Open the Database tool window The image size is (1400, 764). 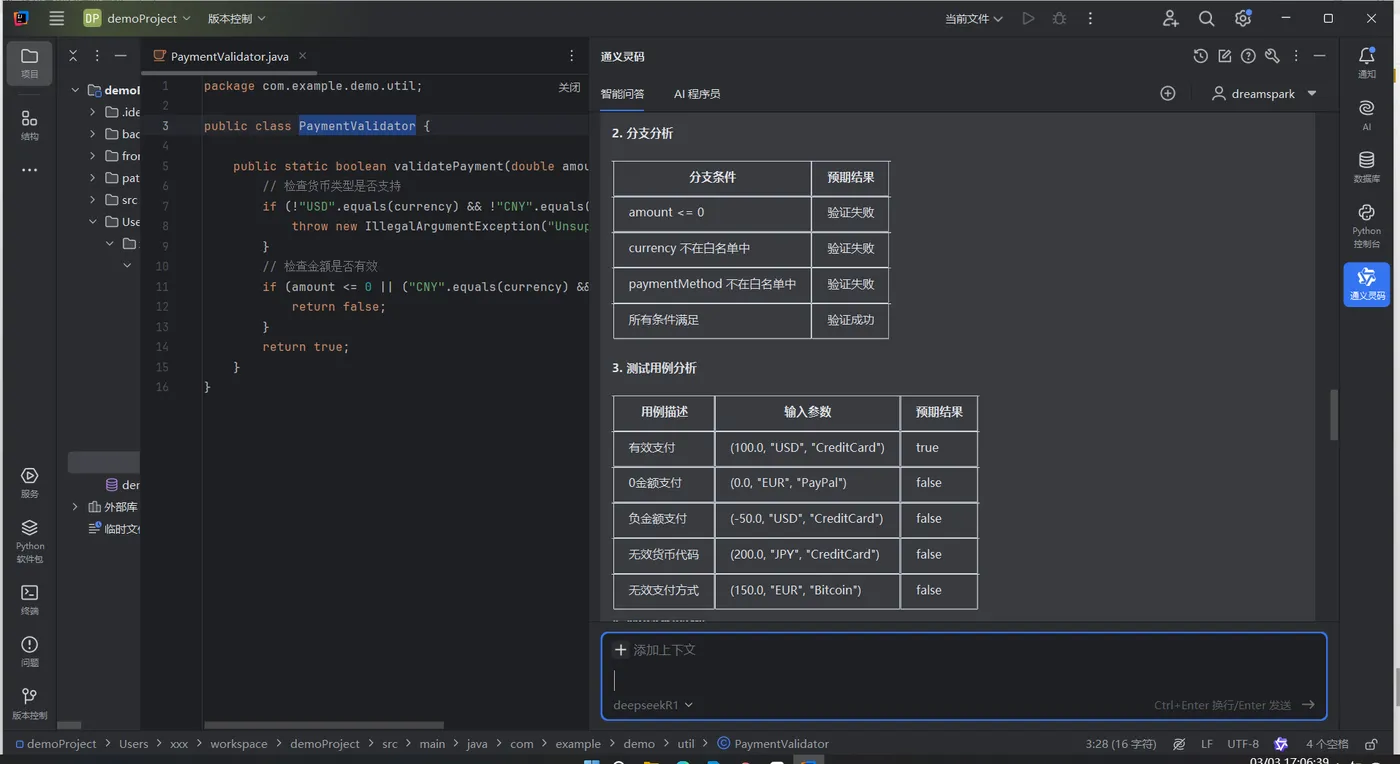click(1367, 166)
